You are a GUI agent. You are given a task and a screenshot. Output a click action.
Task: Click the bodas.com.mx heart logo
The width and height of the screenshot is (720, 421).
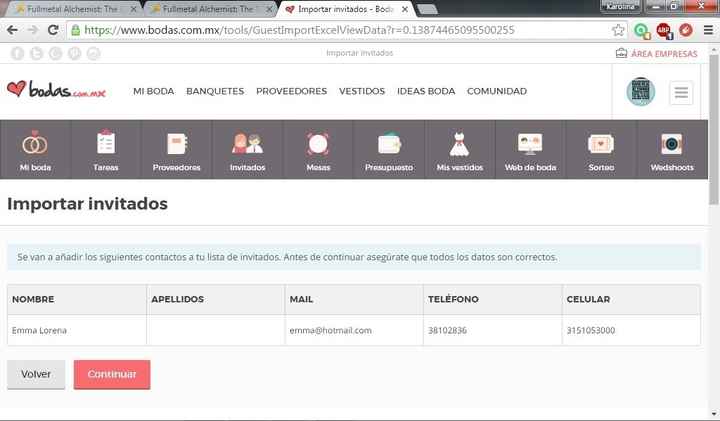point(56,89)
